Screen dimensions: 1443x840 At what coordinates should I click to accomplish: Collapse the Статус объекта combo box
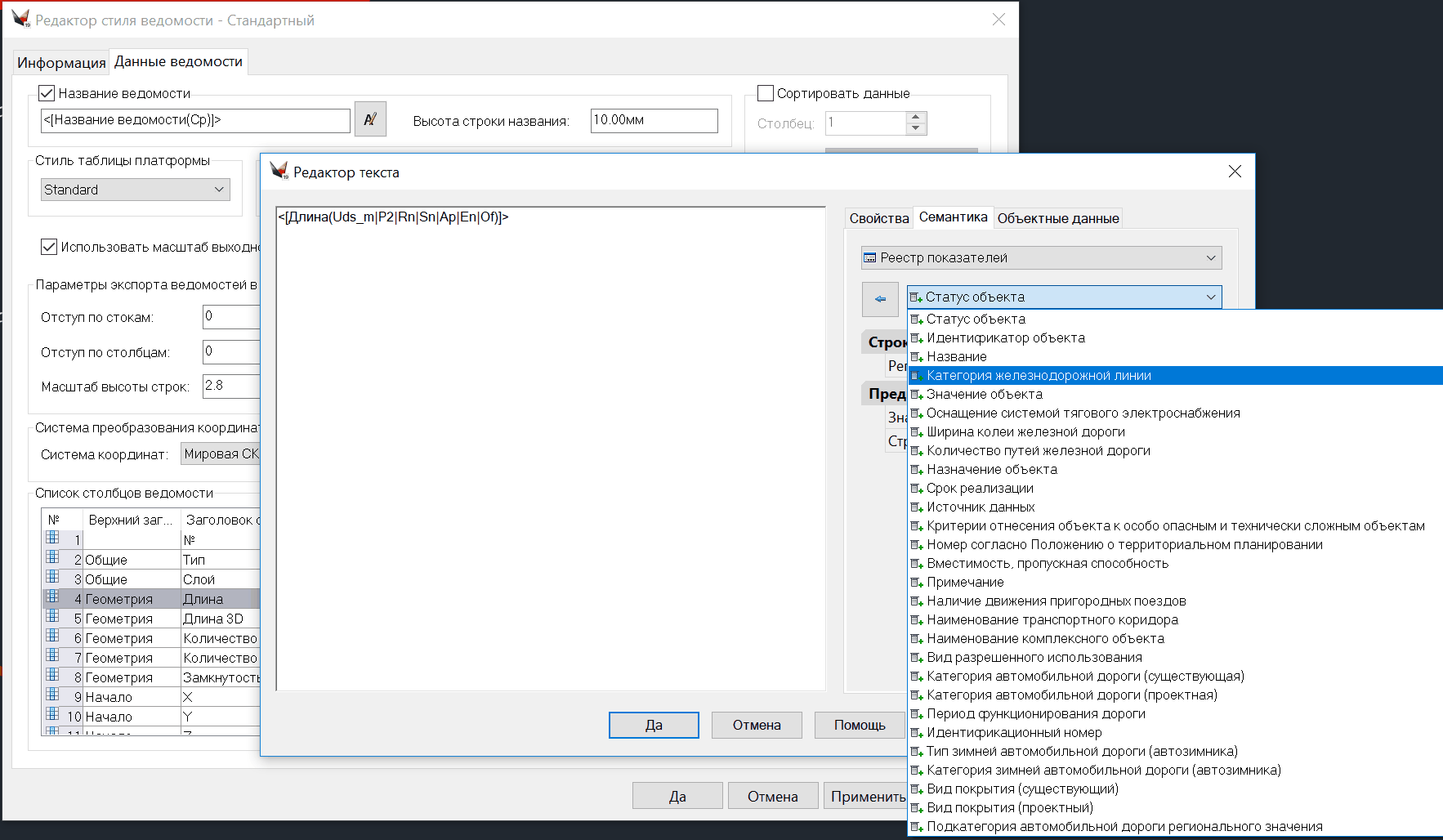[1210, 297]
